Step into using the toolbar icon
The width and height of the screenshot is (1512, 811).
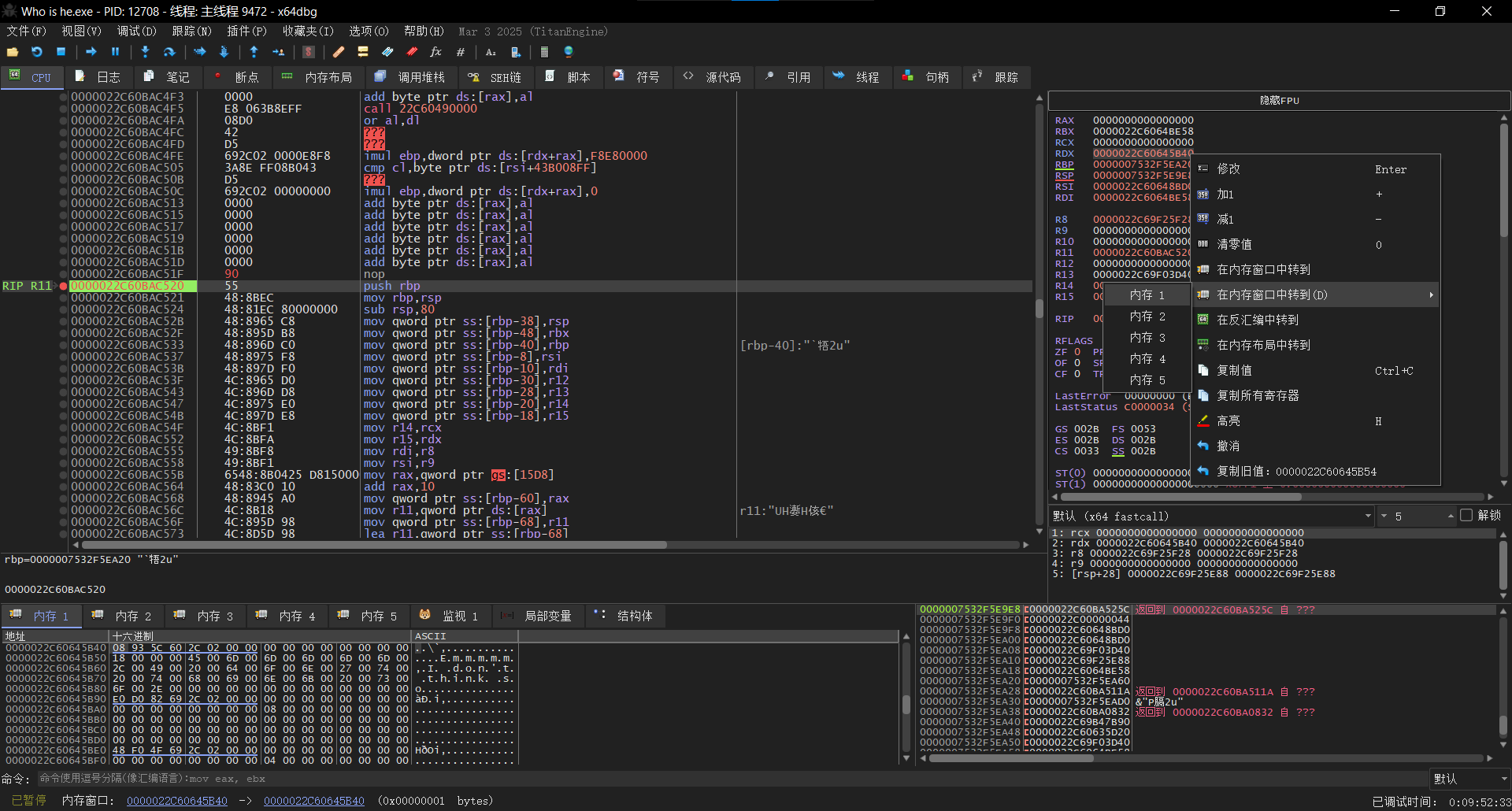tap(145, 52)
